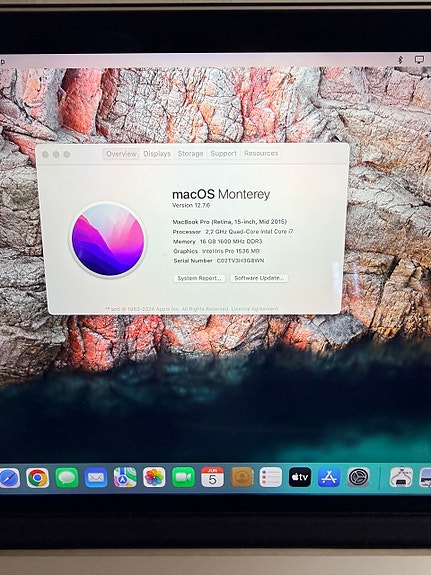This screenshot has width=431, height=575.
Task: Open the Calendar dock icon
Action: pyautogui.click(x=212, y=477)
